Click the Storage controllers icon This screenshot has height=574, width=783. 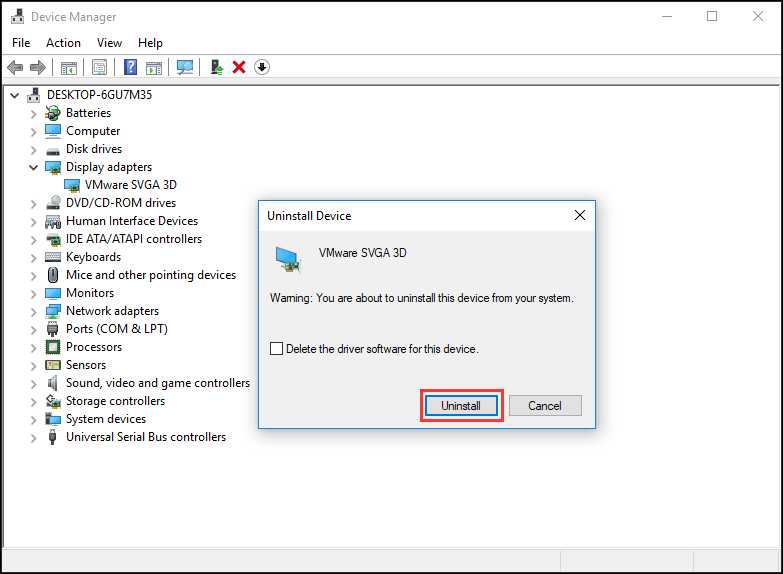[x=53, y=401]
